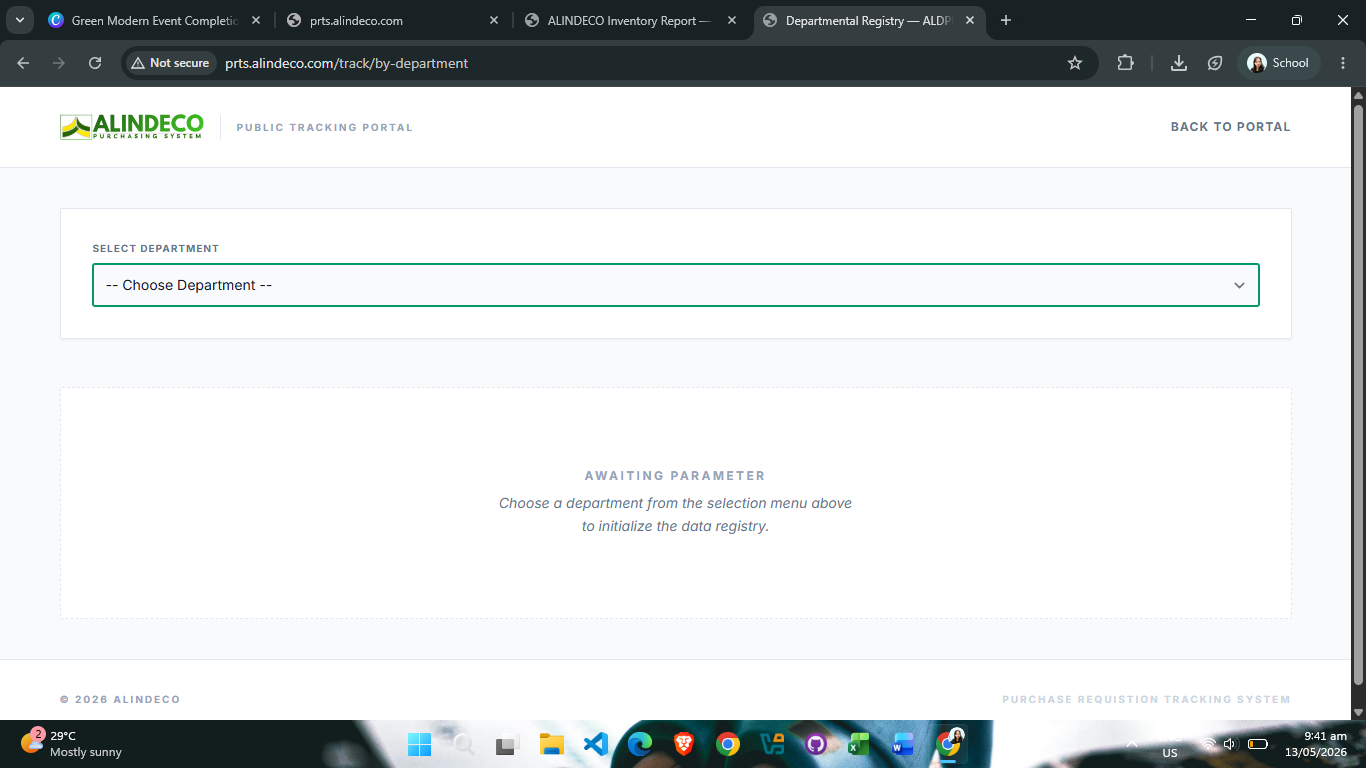
Task: Open the Chrome three-dot menu
Action: (x=1342, y=63)
